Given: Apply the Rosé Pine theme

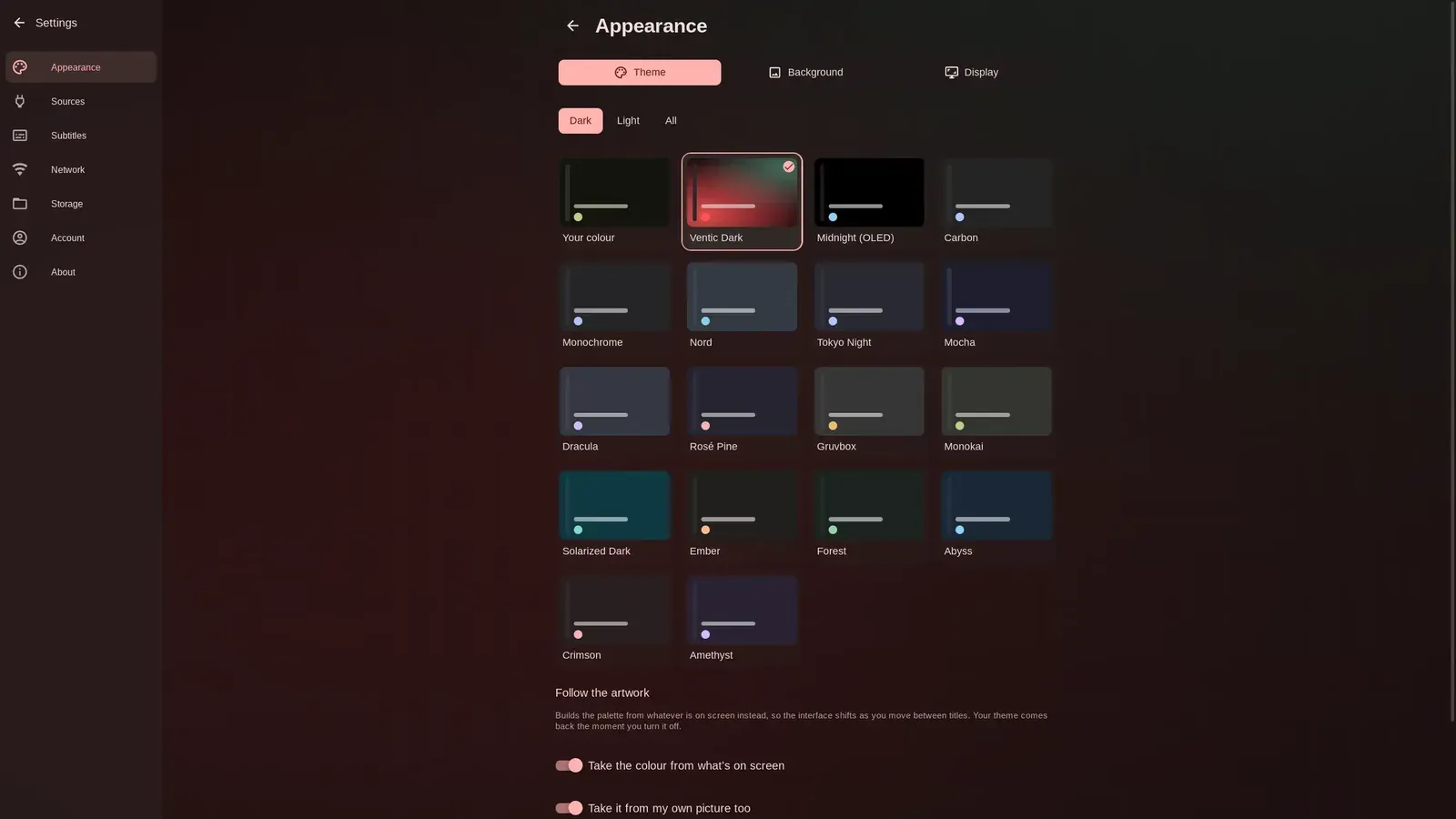Looking at the screenshot, I should coord(742,410).
